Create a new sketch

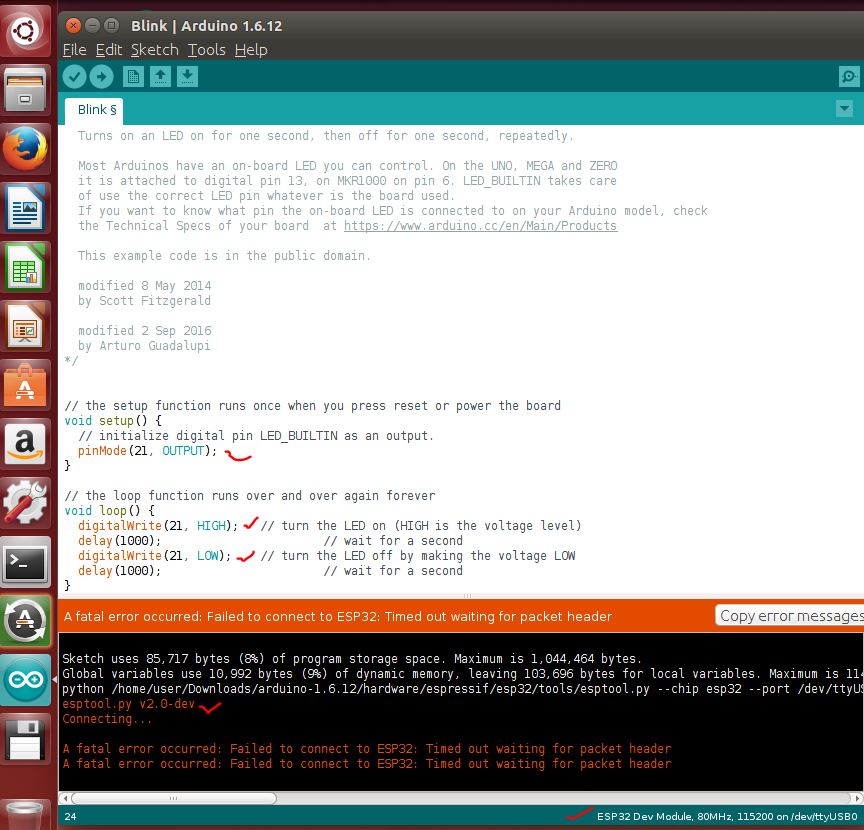tap(133, 76)
